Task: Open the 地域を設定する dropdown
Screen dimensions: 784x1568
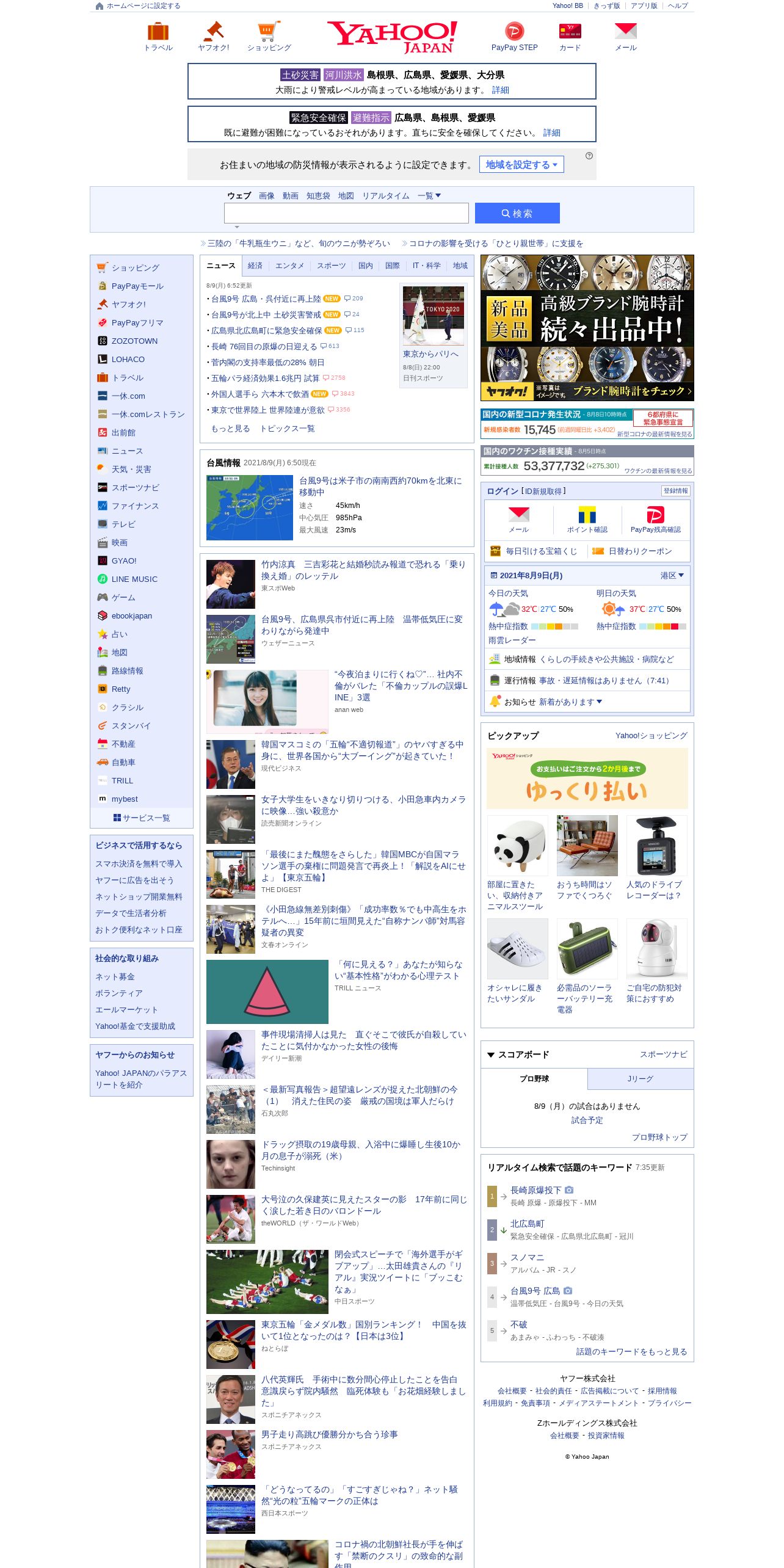Action: [x=521, y=165]
